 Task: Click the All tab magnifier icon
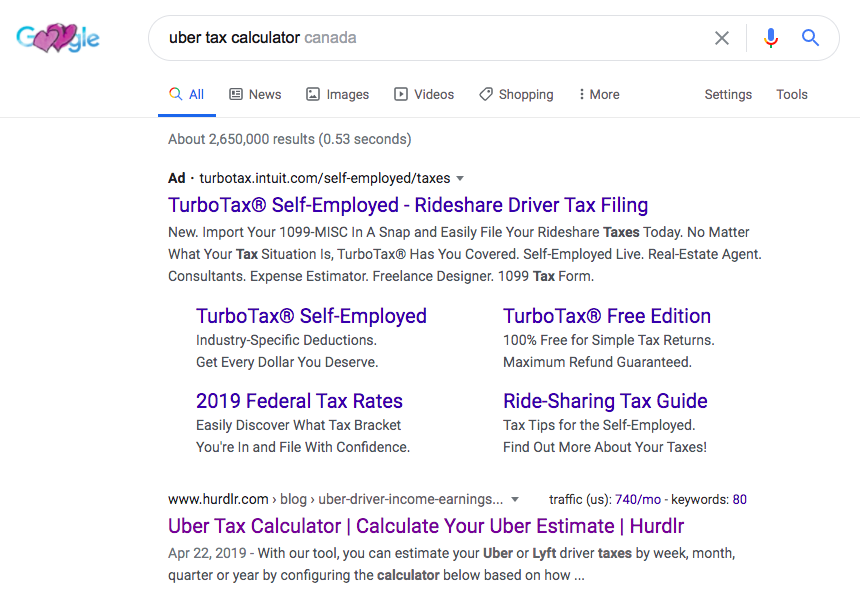coord(175,94)
